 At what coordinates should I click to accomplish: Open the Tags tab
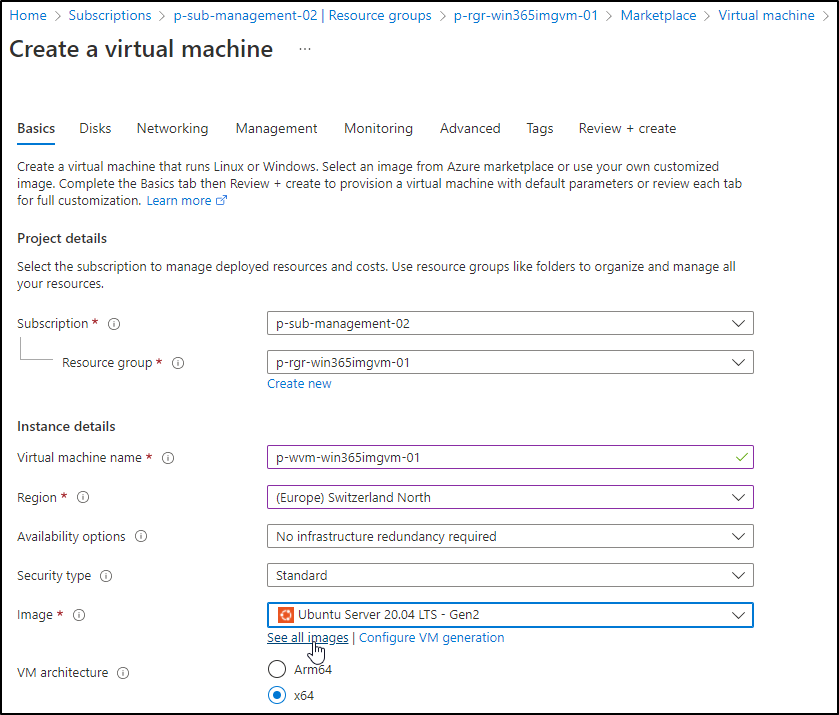click(x=539, y=128)
